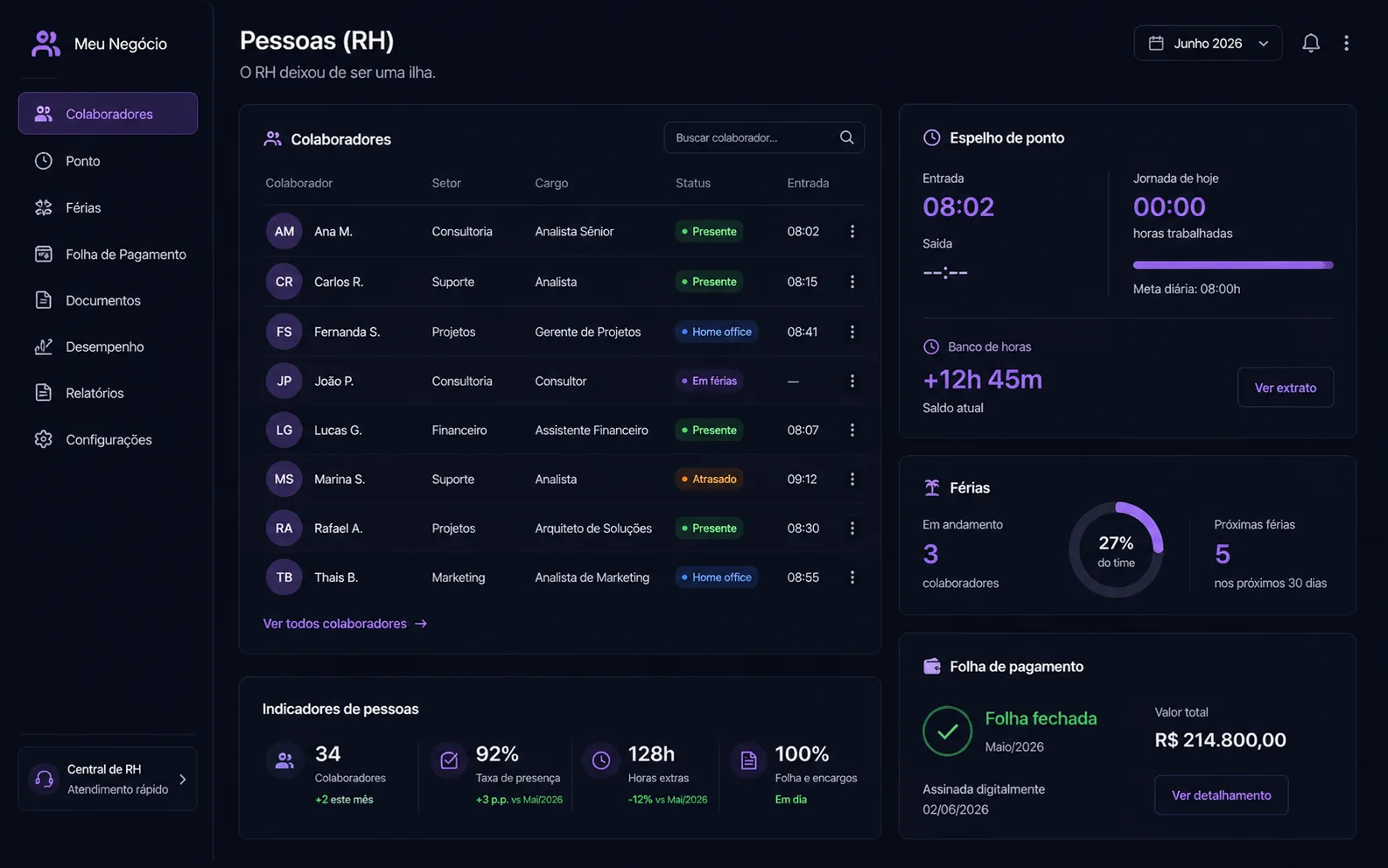This screenshot has width=1388, height=868.
Task: Open the notifications bell
Action: [1310, 43]
